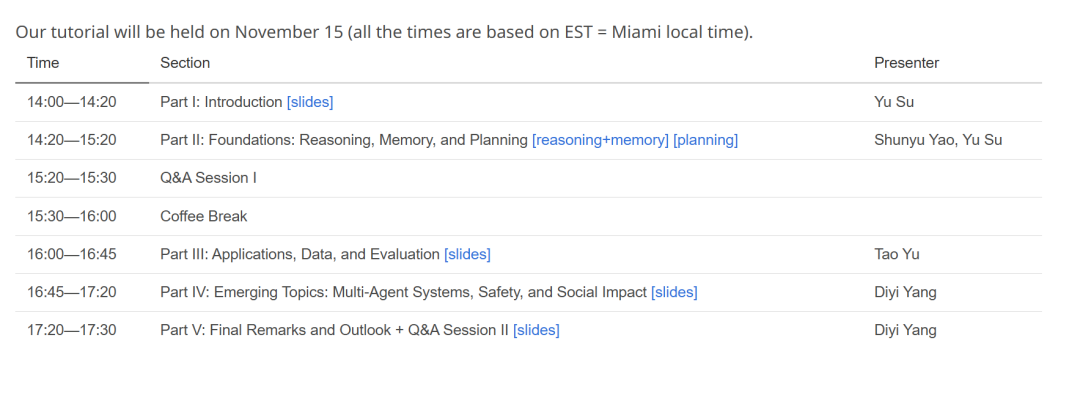Open the planning slides link
Image resolution: width=1080 pixels, height=395 pixels.
pyautogui.click(x=705, y=140)
